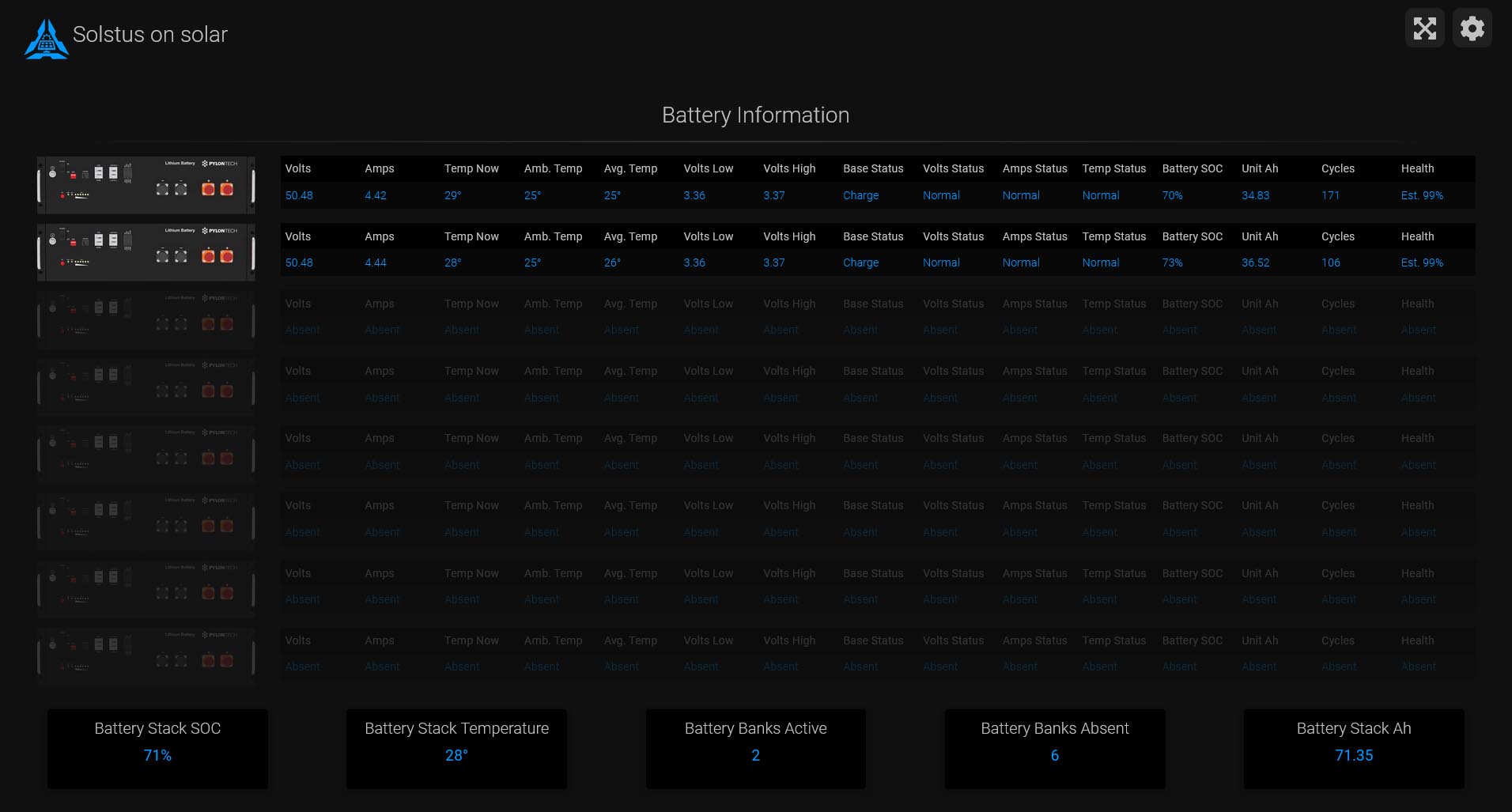Click the 171 cycles value
The width and height of the screenshot is (1512, 812).
pos(1330,195)
